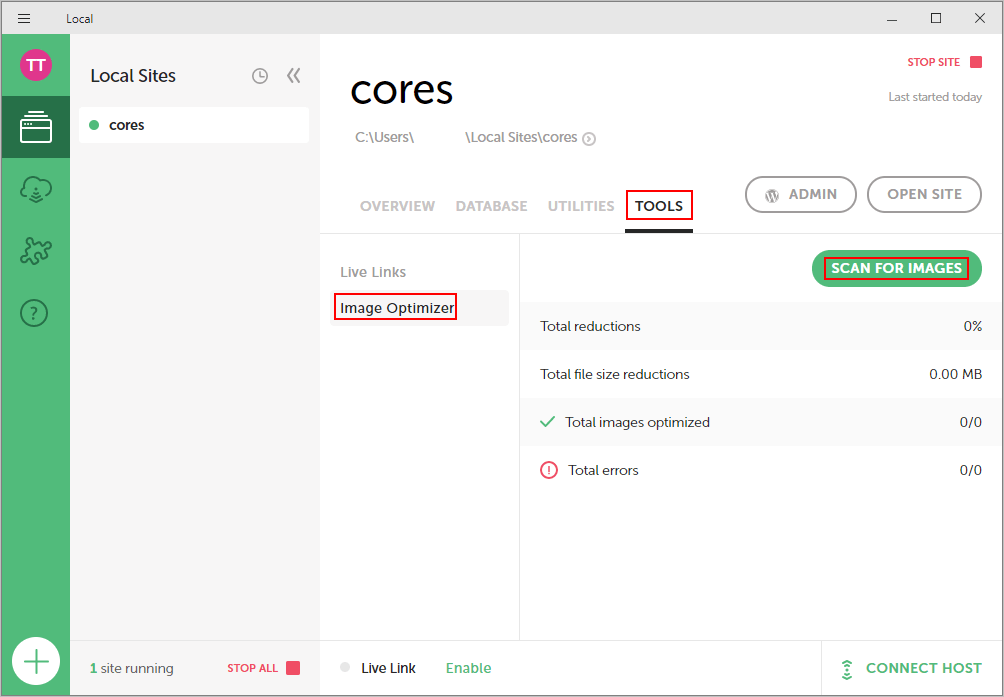Click the 0.00 MB value
This screenshot has width=1004, height=697.
click(955, 374)
